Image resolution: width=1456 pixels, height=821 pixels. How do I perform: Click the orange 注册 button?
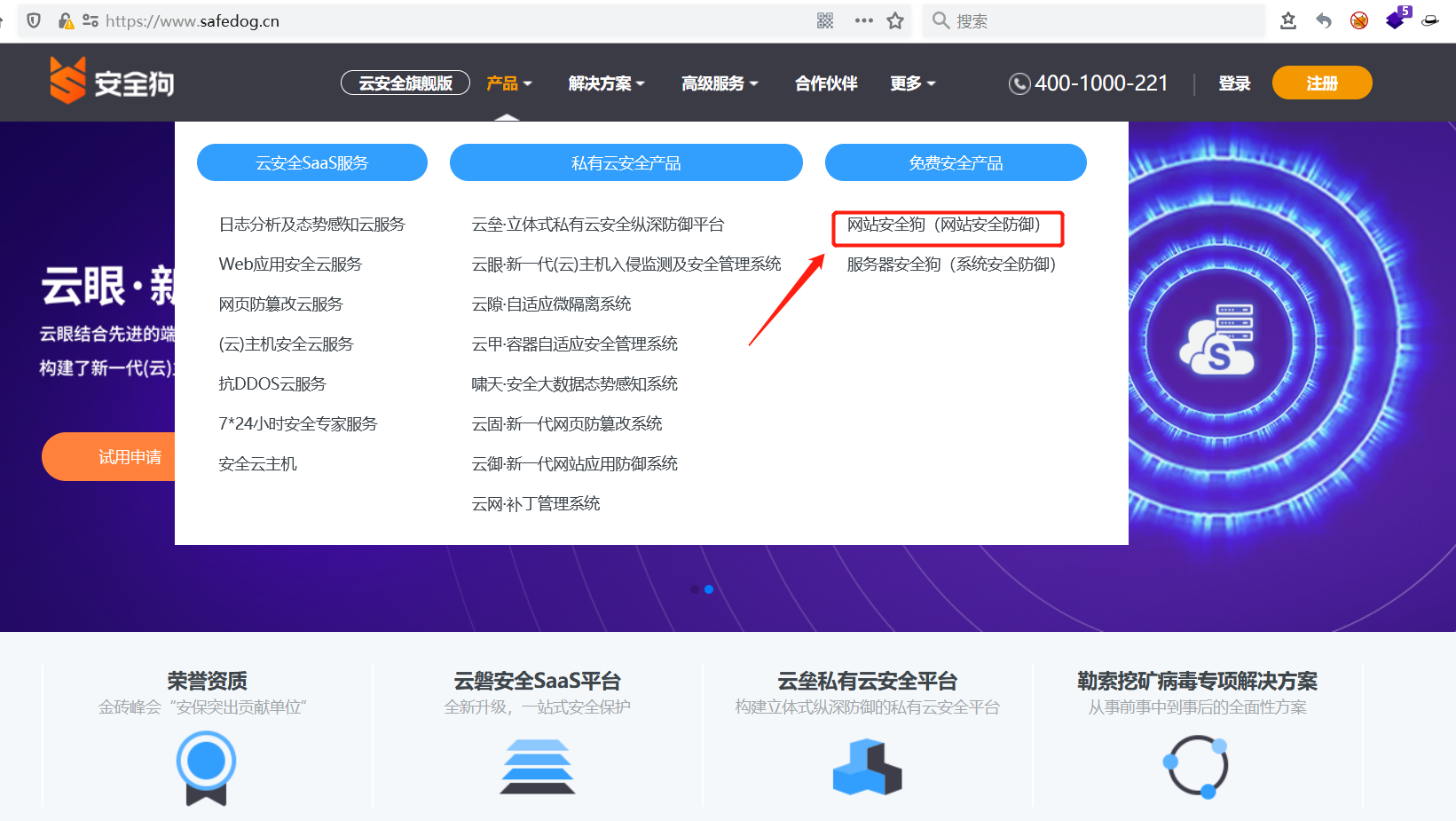pos(1321,83)
